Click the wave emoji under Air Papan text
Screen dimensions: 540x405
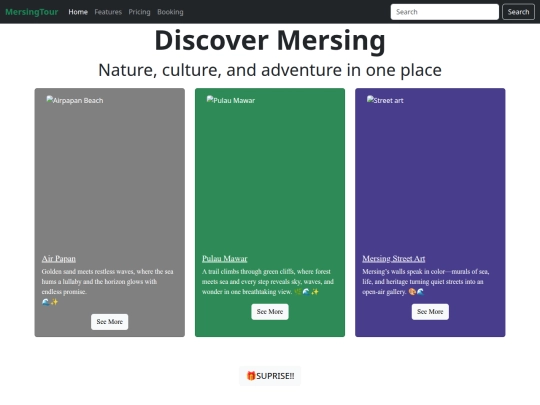[x=45, y=302]
